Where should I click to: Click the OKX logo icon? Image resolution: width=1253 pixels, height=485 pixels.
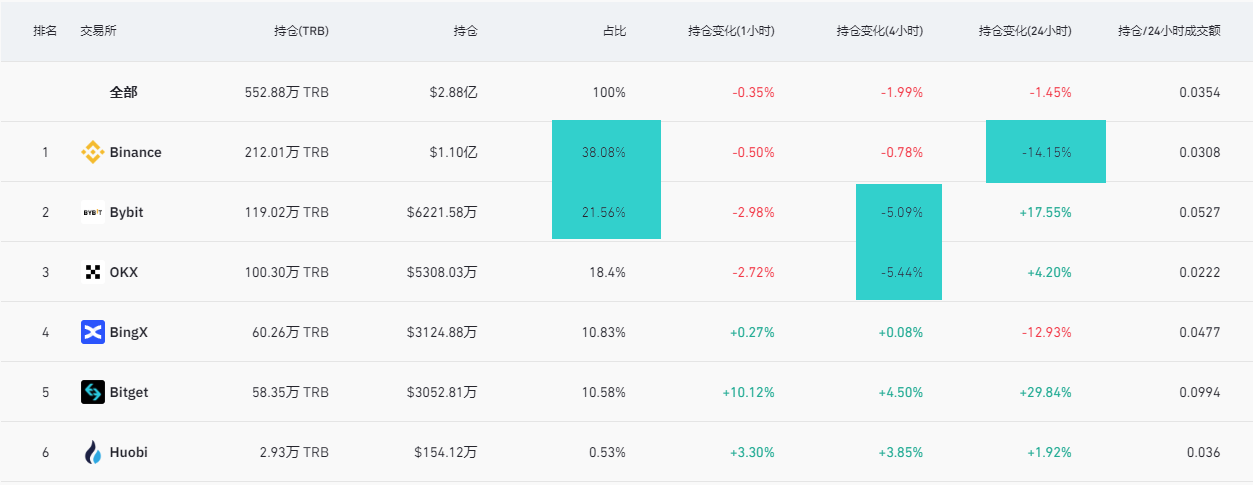coord(92,272)
